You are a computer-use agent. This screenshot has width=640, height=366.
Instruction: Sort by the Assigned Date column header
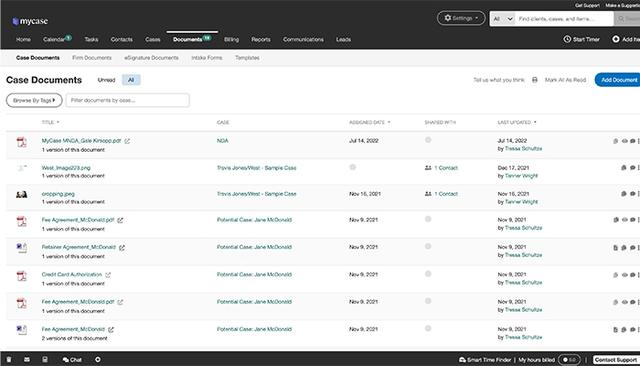tap(369, 122)
